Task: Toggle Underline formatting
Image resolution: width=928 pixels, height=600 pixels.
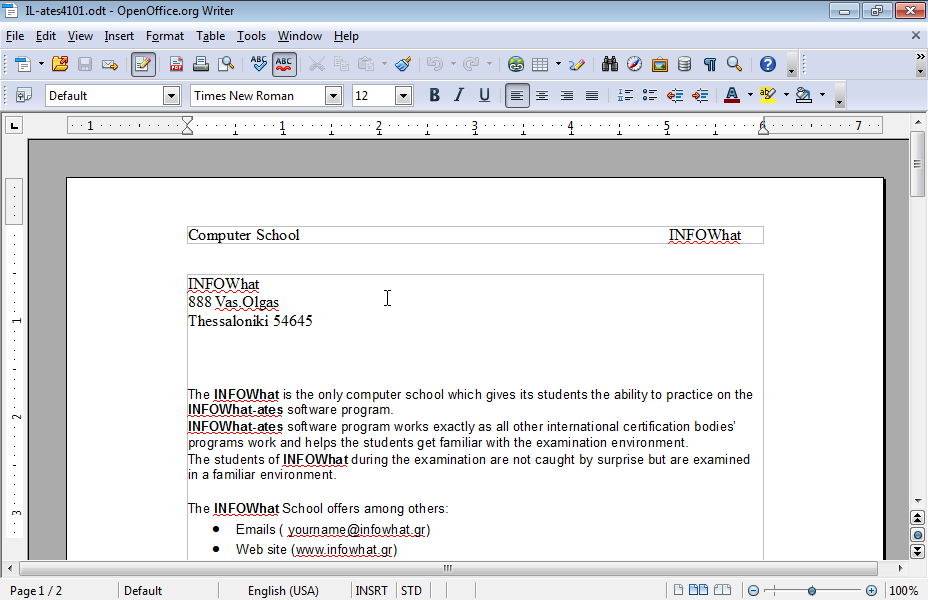Action: pyautogui.click(x=484, y=95)
